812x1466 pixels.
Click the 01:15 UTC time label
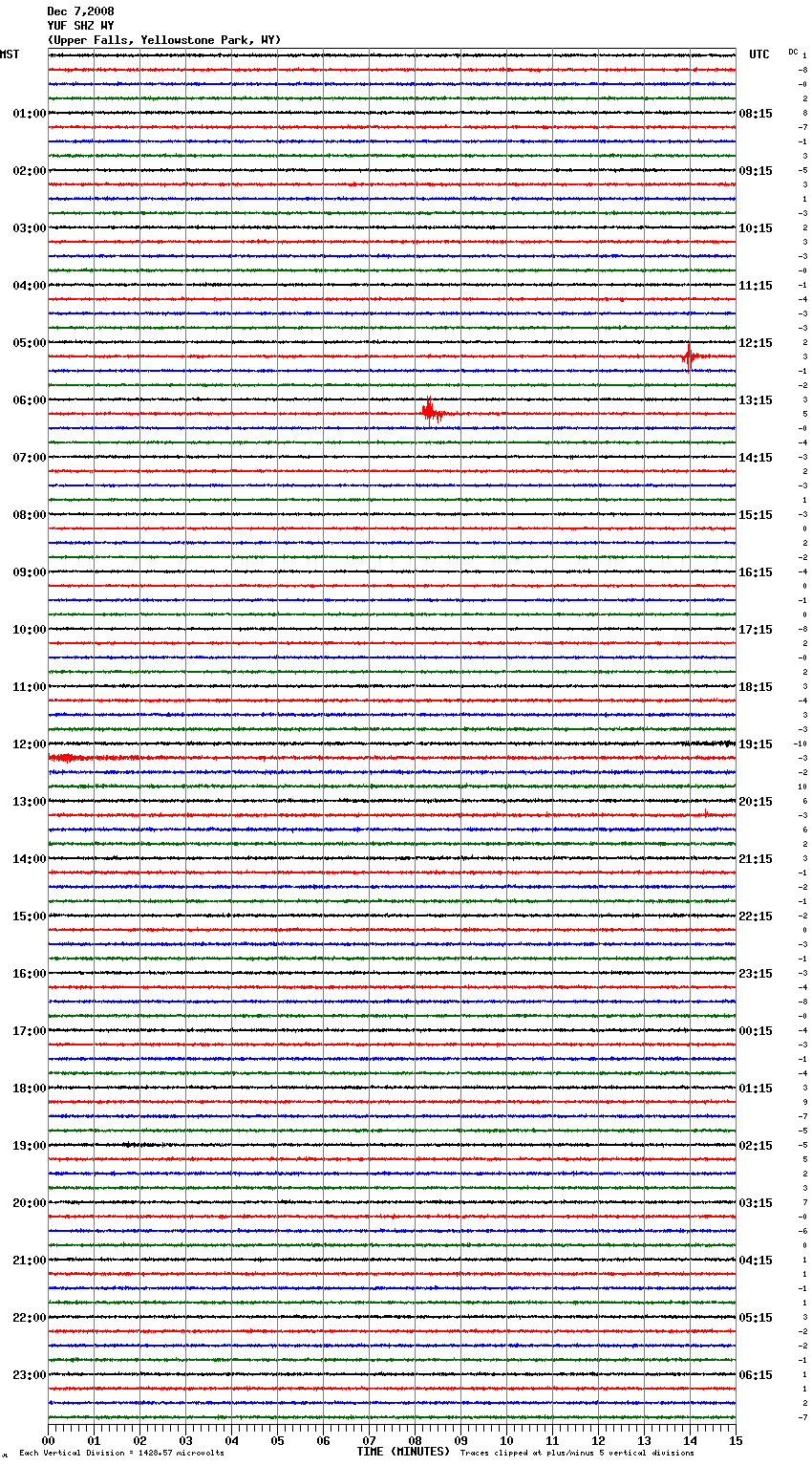[x=756, y=1089]
